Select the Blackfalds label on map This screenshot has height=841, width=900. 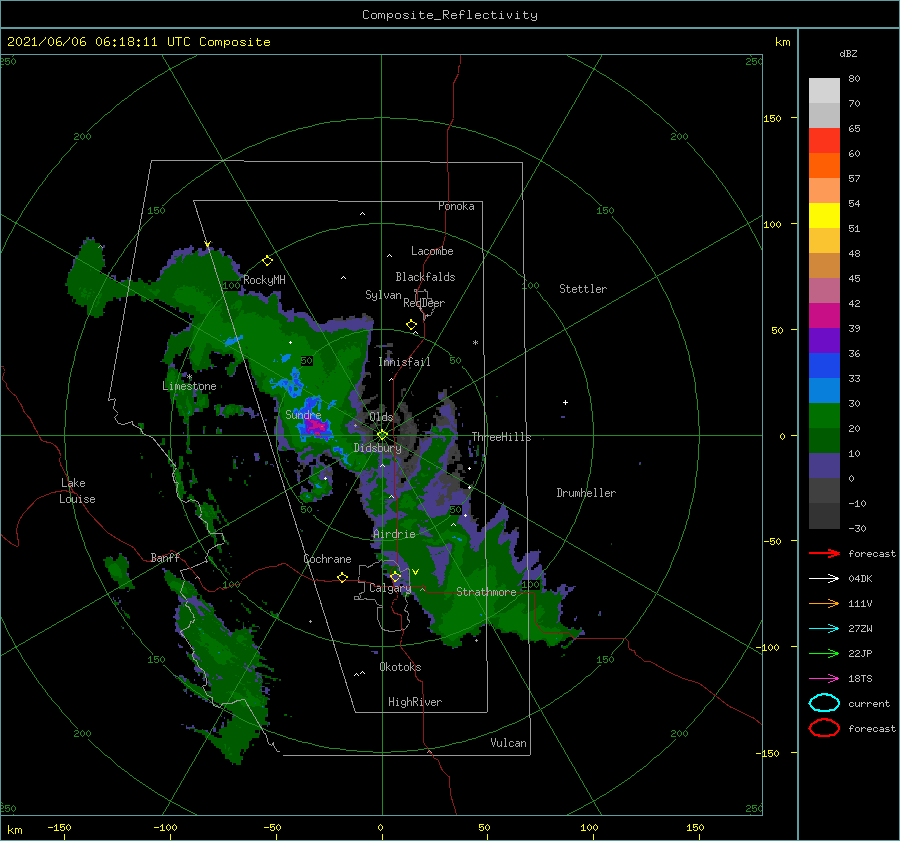425,277
